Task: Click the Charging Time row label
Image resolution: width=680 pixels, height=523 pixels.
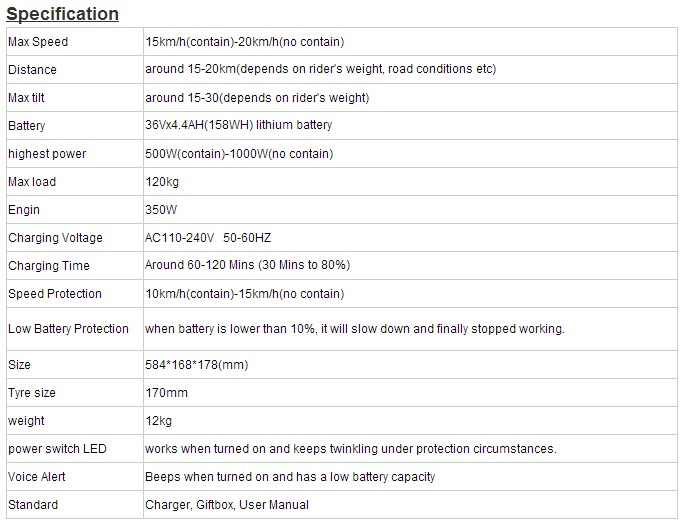Action: pyautogui.click(x=49, y=266)
